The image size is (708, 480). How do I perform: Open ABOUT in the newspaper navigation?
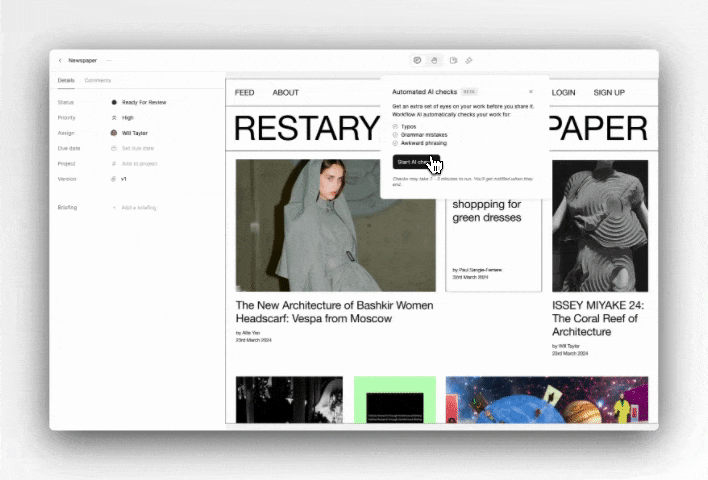[x=285, y=93]
